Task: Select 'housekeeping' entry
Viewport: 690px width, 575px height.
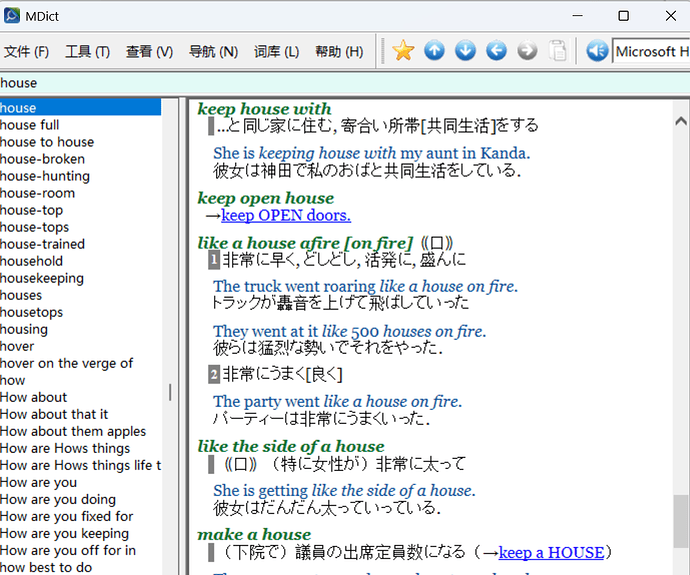Action: tap(80, 278)
